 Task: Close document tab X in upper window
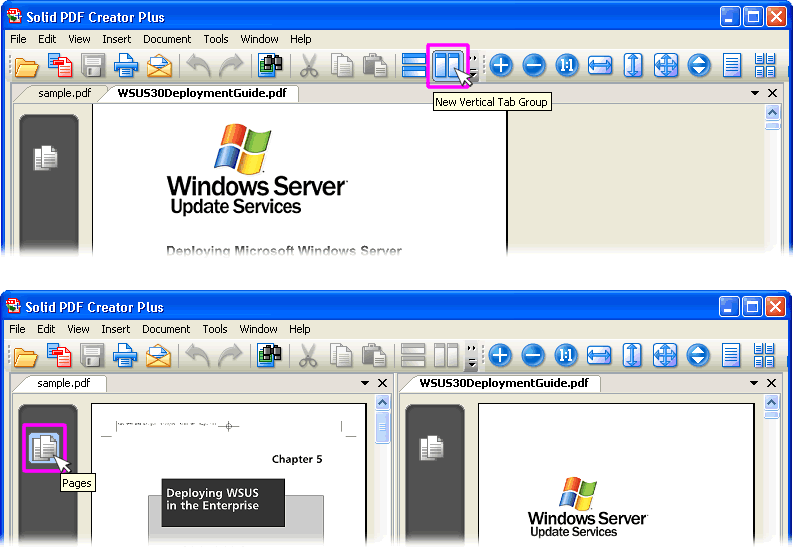point(772,93)
